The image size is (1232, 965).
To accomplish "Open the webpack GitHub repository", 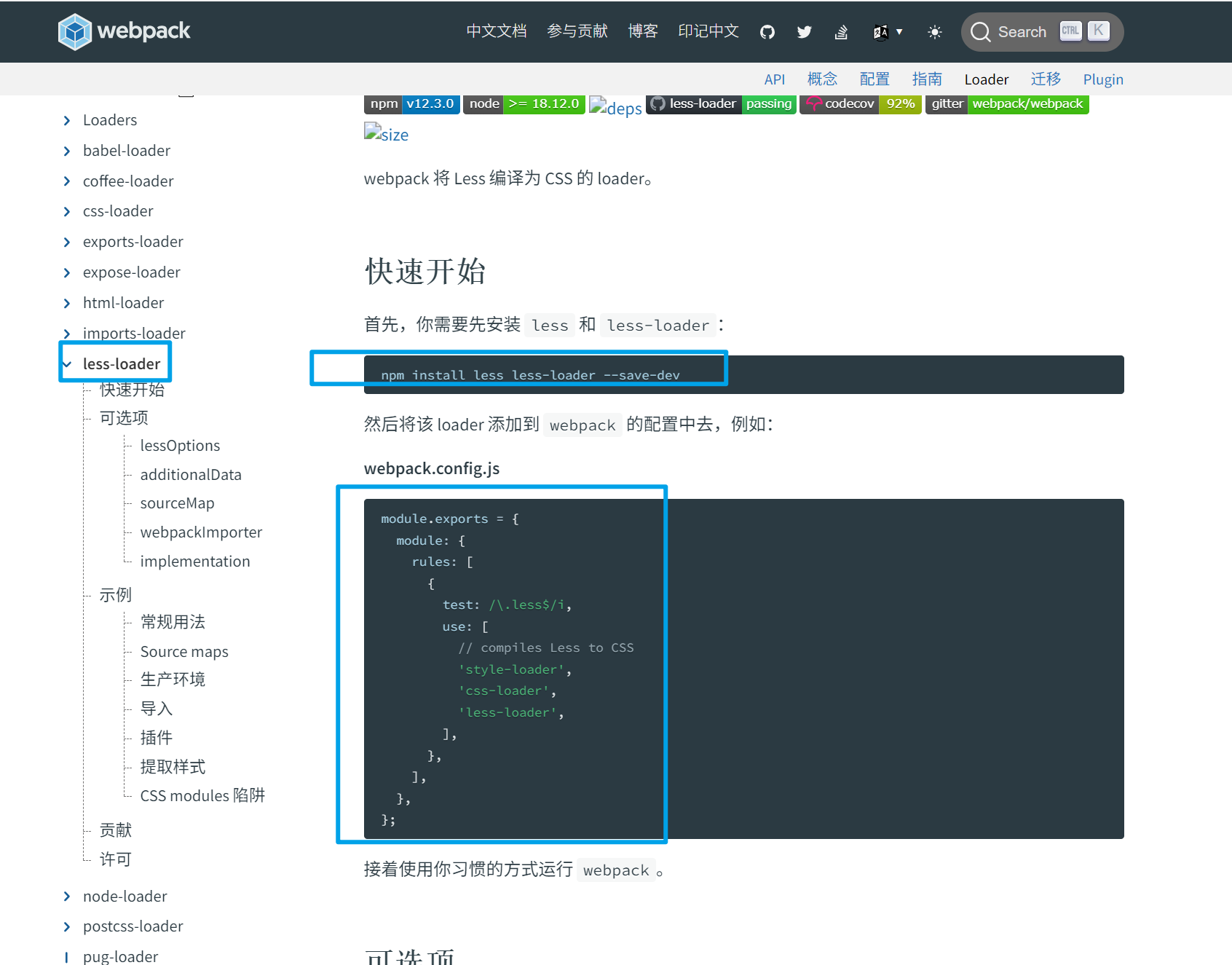I will pos(767,31).
